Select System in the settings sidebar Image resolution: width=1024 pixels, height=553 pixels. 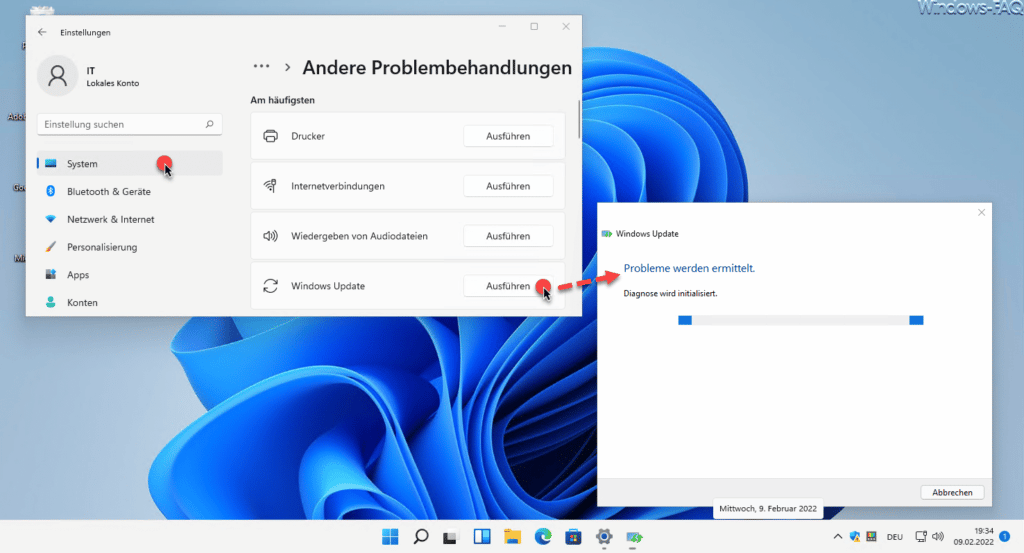(x=129, y=163)
